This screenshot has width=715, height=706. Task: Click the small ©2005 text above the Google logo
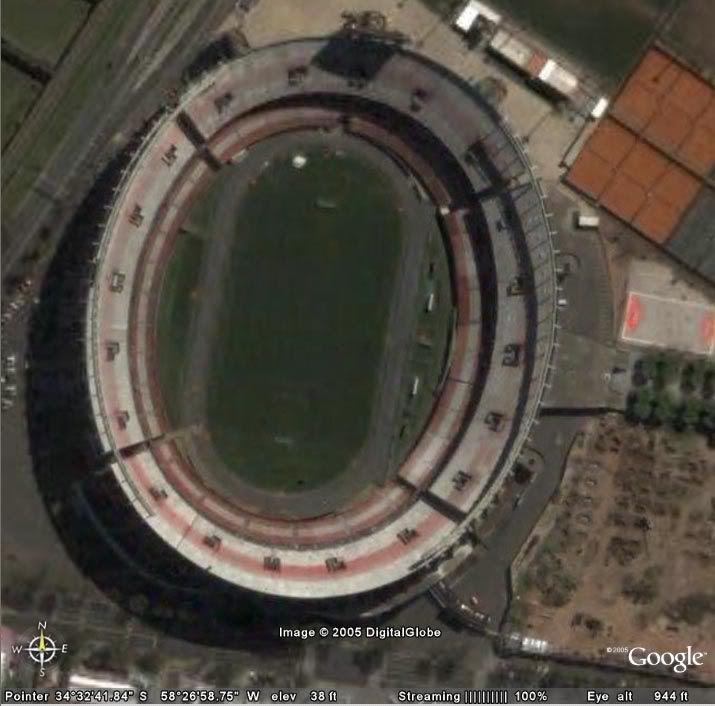[617, 650]
